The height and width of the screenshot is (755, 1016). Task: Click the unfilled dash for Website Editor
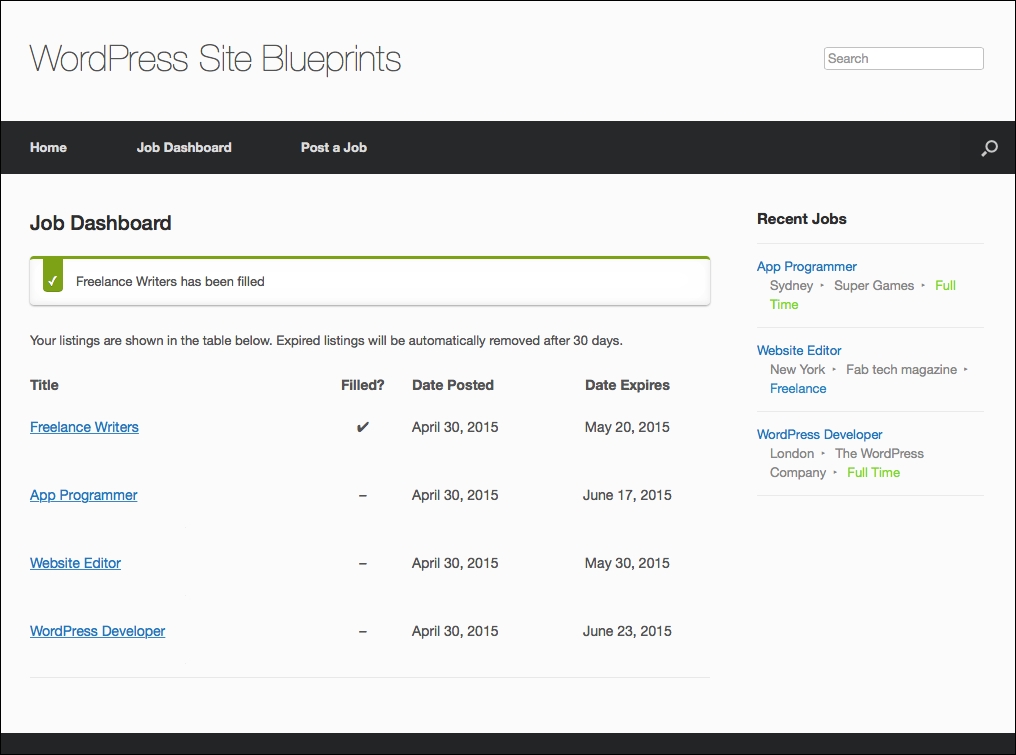[363, 564]
